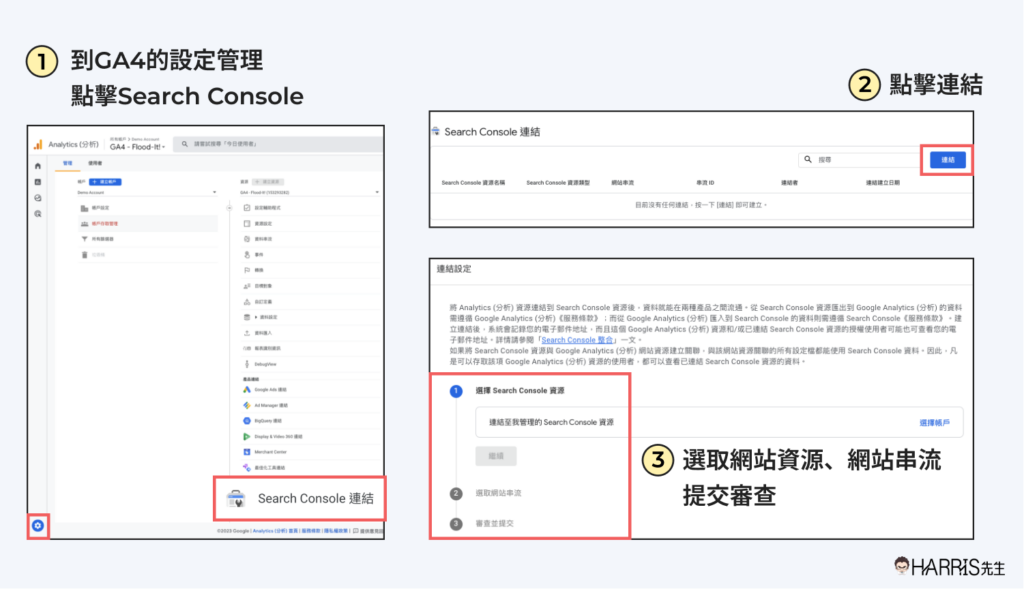Click step 2 選取網站串流
The image size is (1024, 589).
498,493
